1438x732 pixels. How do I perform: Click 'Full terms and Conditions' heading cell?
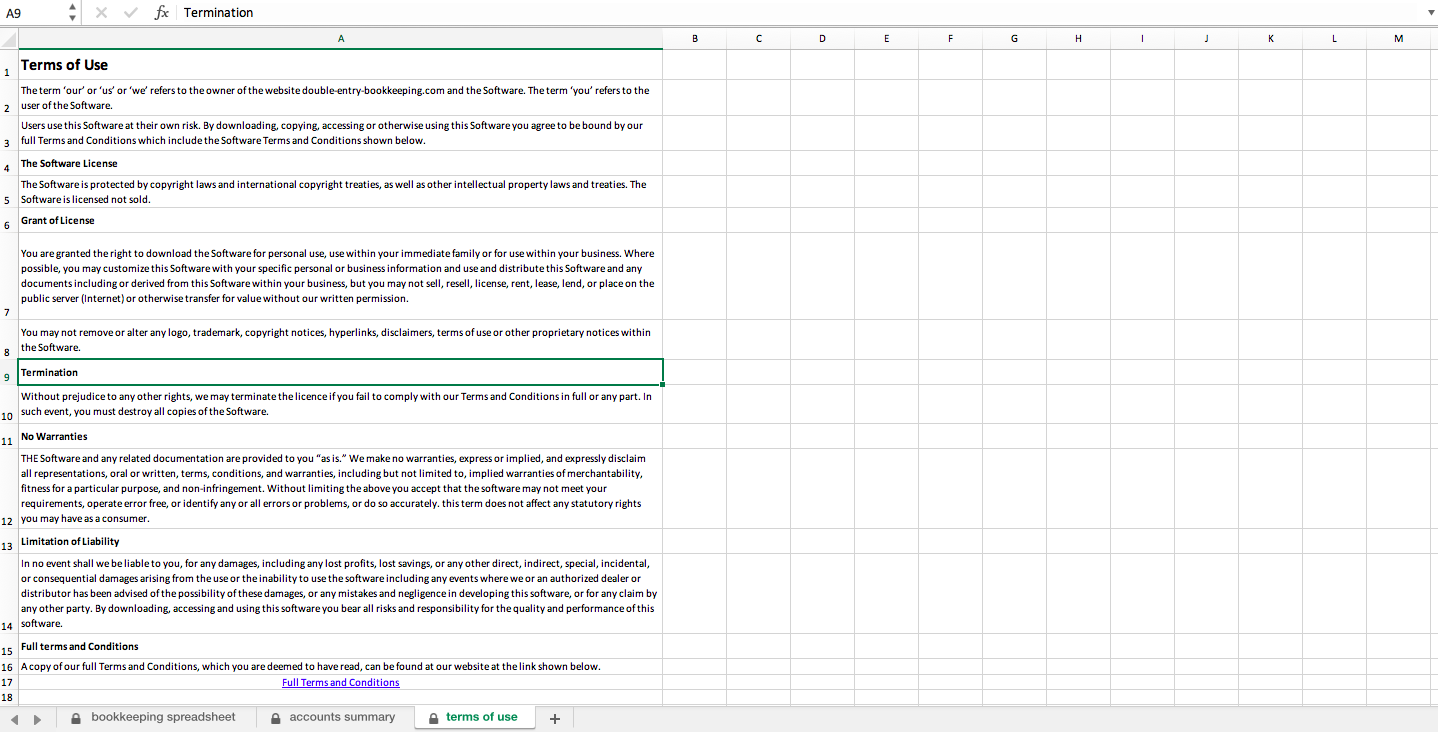tap(341, 646)
